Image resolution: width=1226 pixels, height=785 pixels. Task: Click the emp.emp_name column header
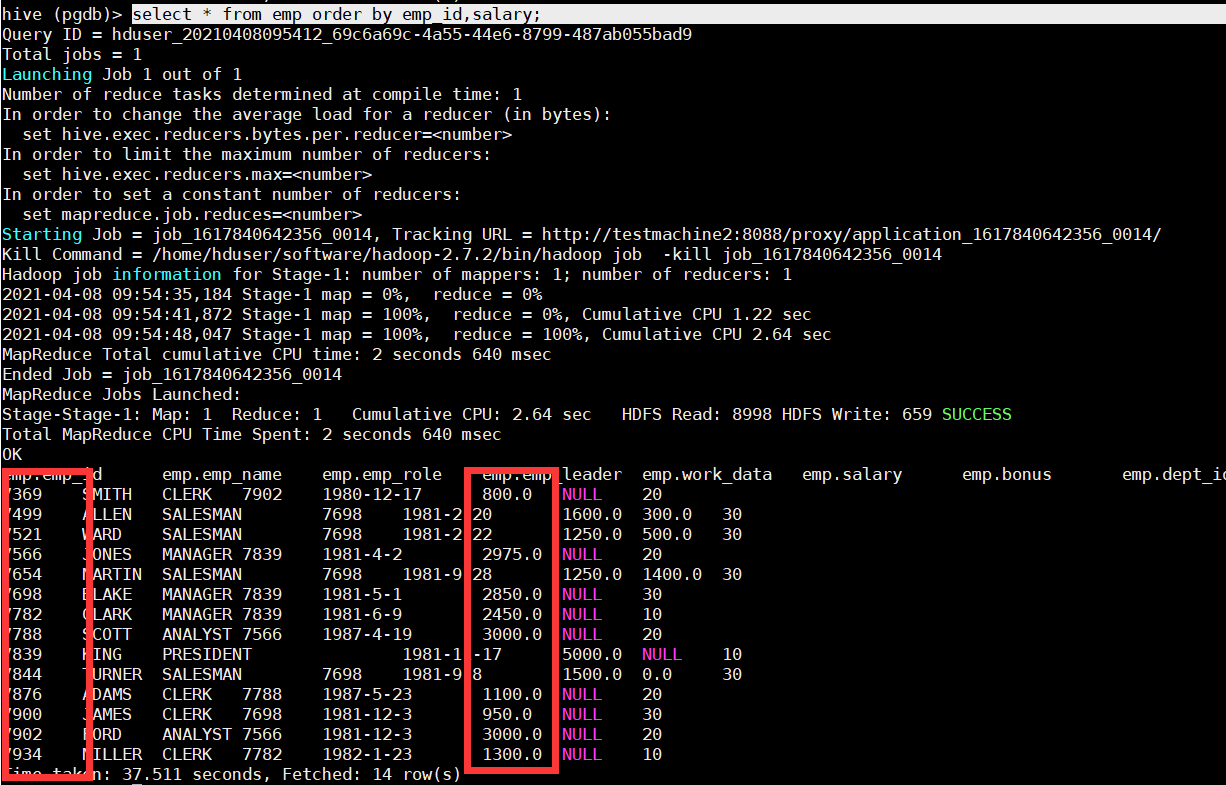(222, 474)
